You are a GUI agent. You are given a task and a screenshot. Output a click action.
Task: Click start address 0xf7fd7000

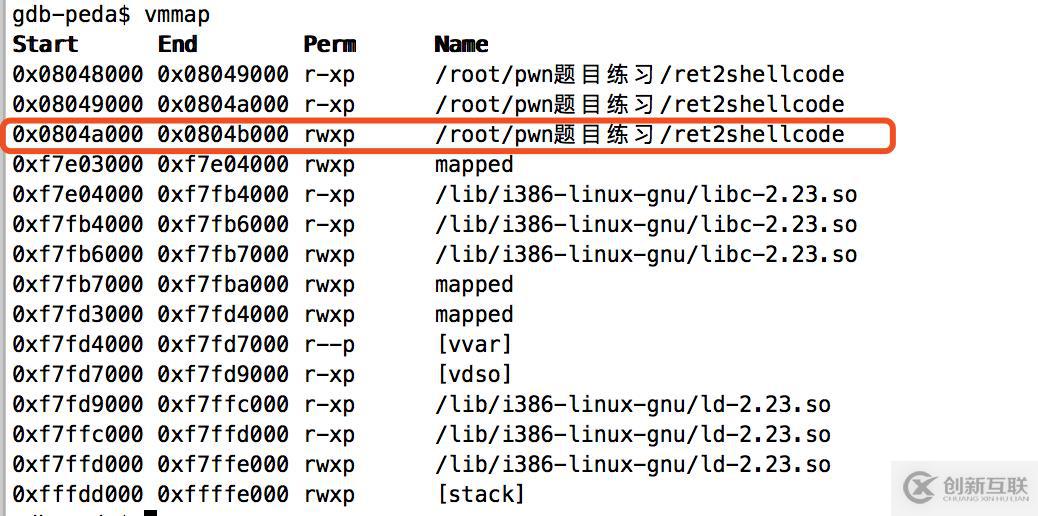(77, 375)
